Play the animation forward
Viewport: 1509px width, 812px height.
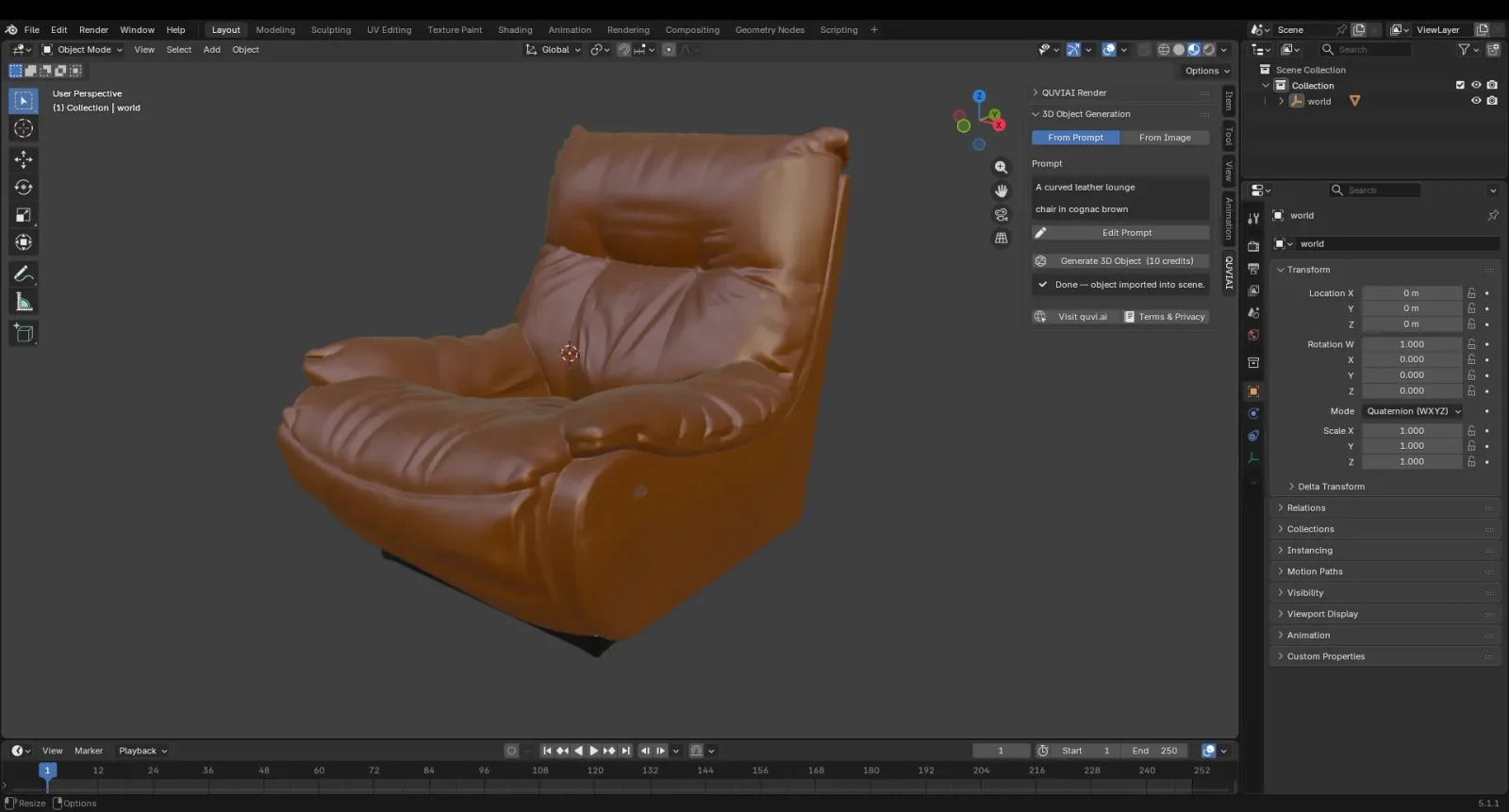tap(593, 751)
